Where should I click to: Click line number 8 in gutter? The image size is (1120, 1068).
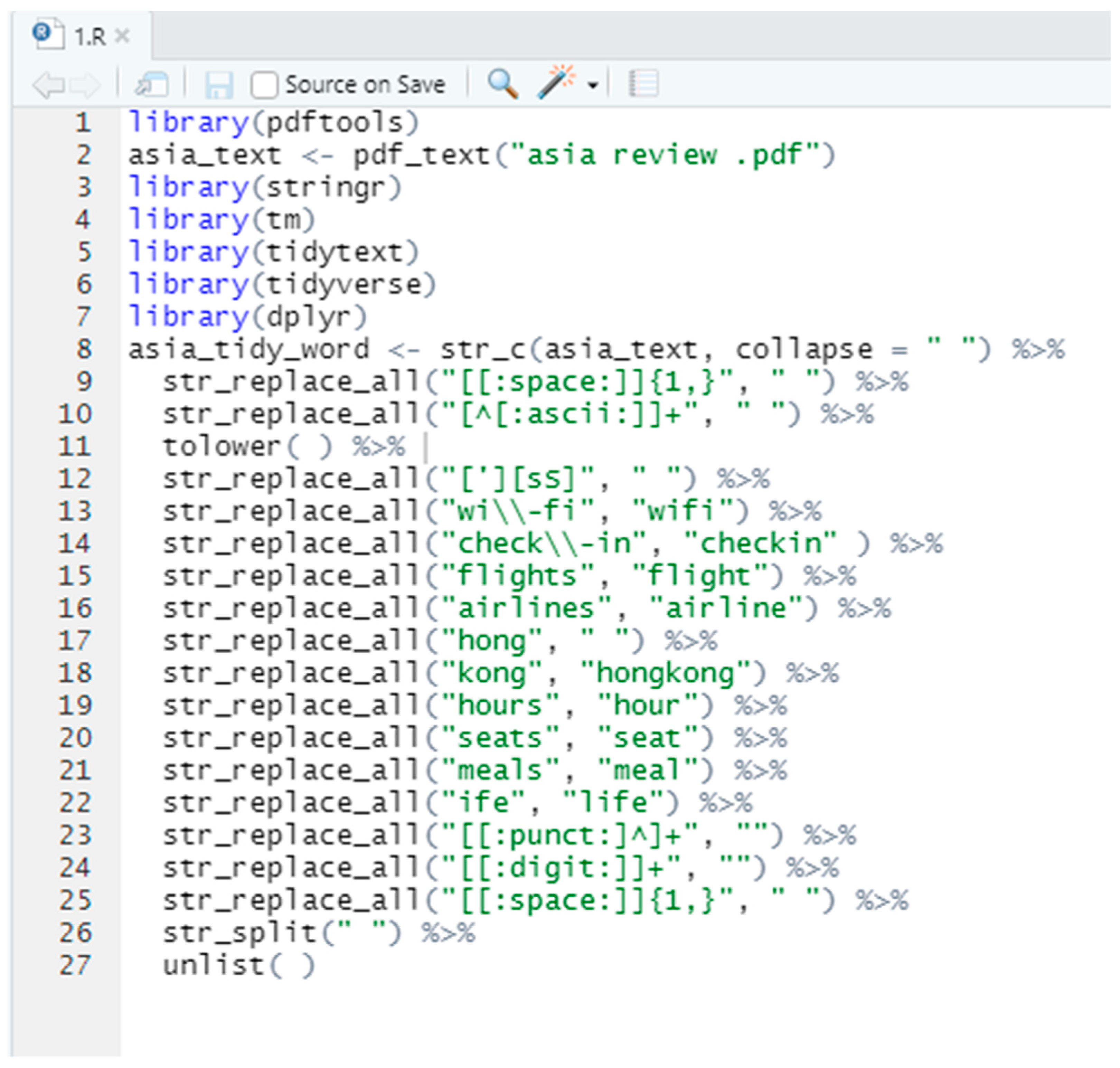pyautogui.click(x=84, y=349)
